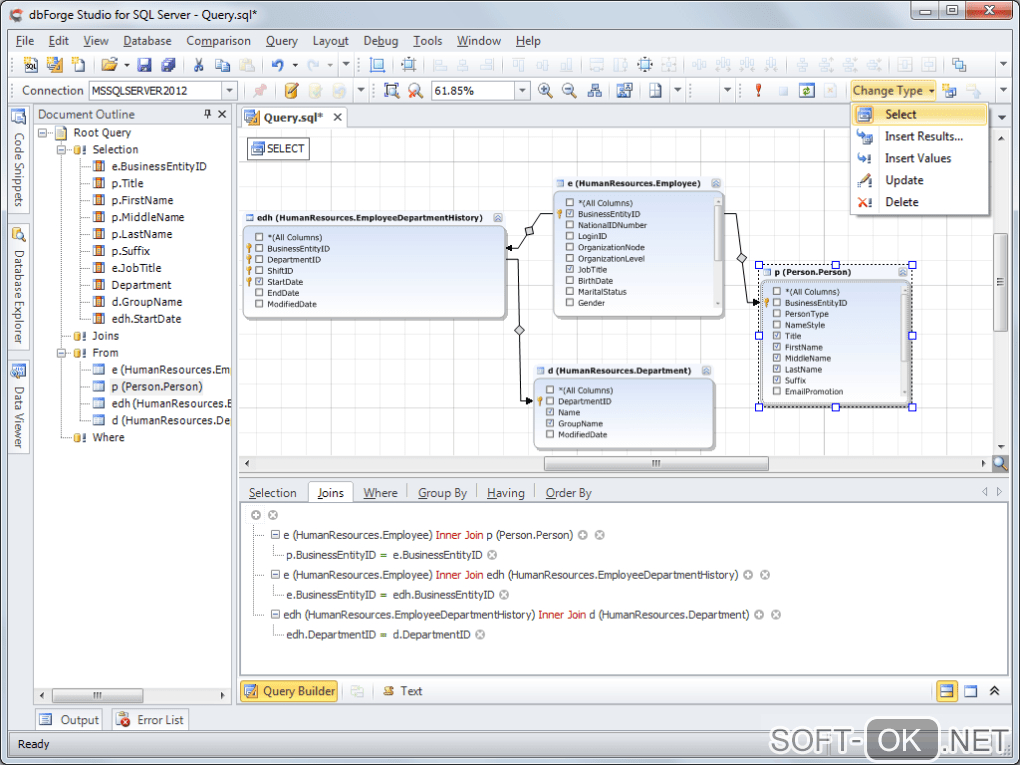
Task: Open the Database menu
Action: click(147, 41)
